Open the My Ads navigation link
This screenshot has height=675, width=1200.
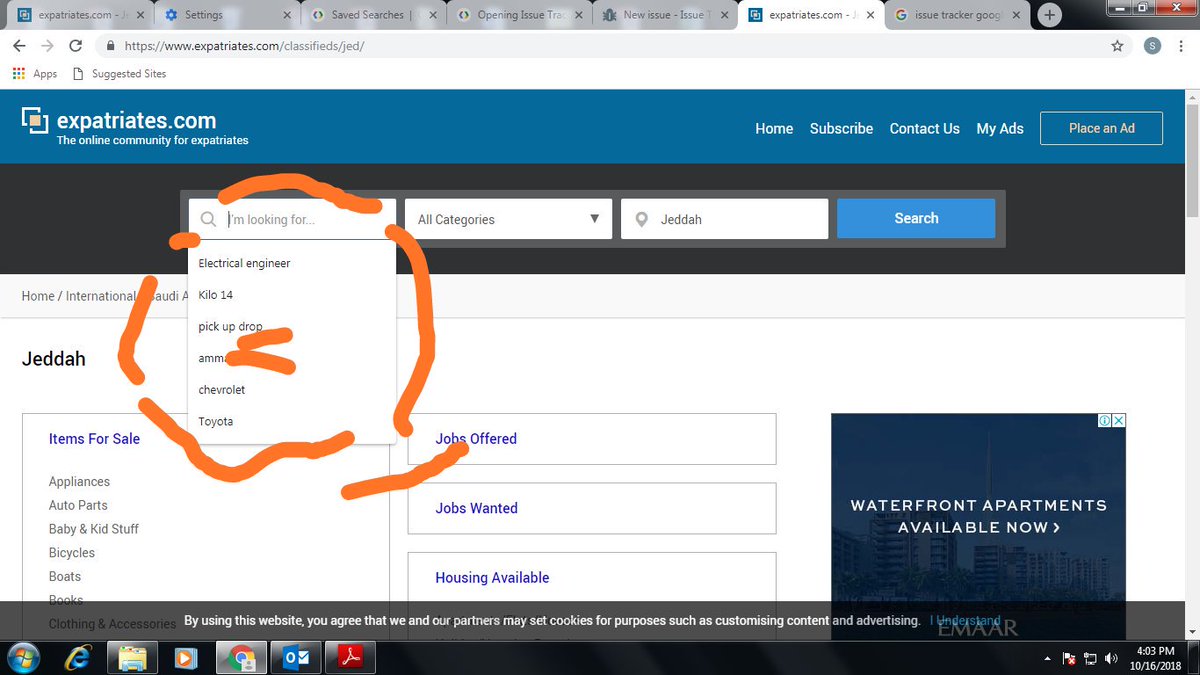click(1000, 129)
